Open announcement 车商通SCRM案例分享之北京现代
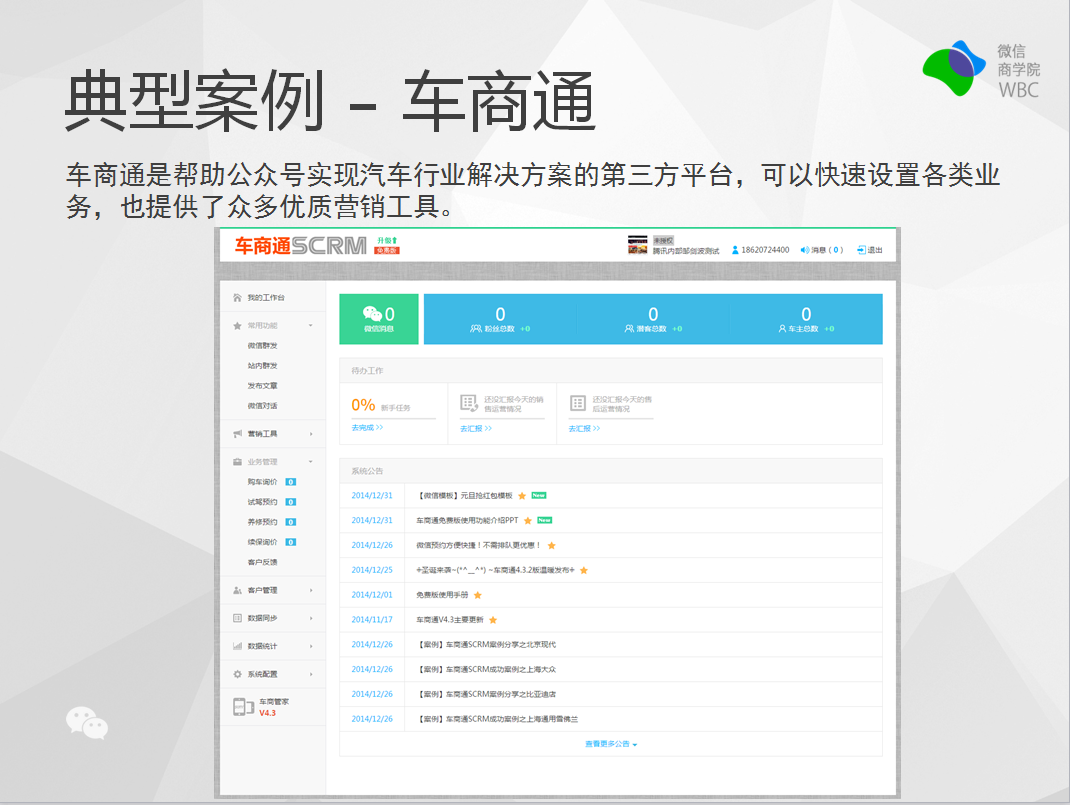 click(487, 645)
